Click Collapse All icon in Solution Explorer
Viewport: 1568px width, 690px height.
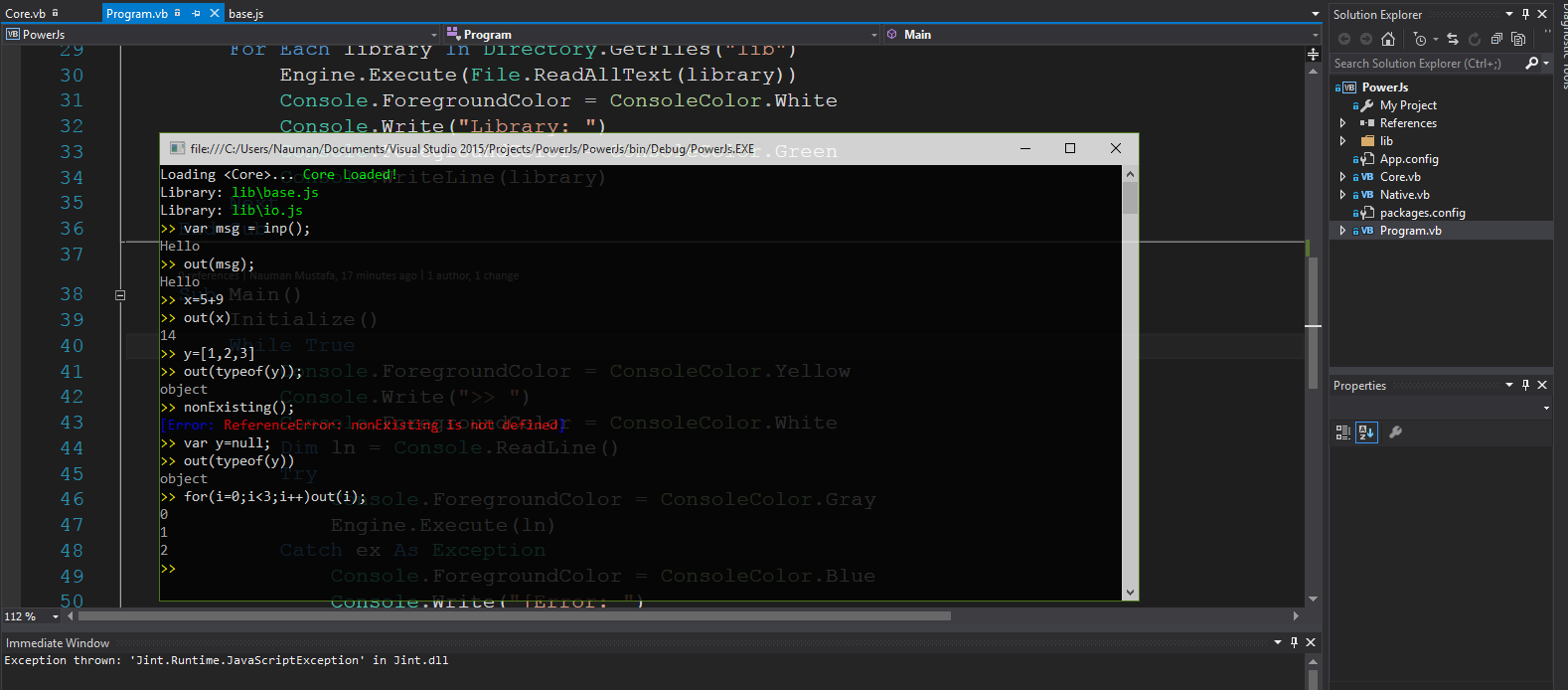[1496, 39]
